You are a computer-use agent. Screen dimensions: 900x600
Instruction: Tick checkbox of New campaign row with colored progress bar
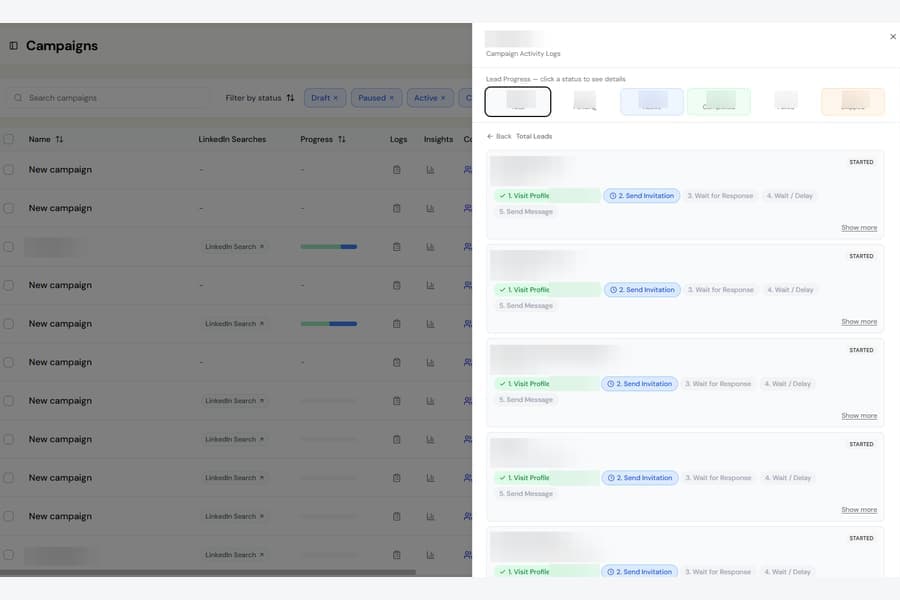coord(9,324)
